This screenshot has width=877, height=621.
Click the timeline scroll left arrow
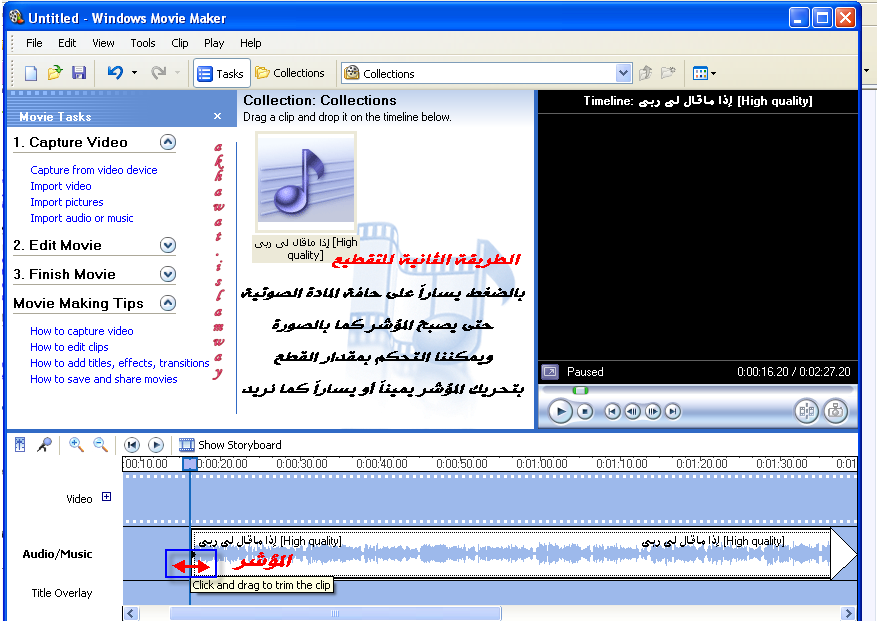click(x=131, y=614)
